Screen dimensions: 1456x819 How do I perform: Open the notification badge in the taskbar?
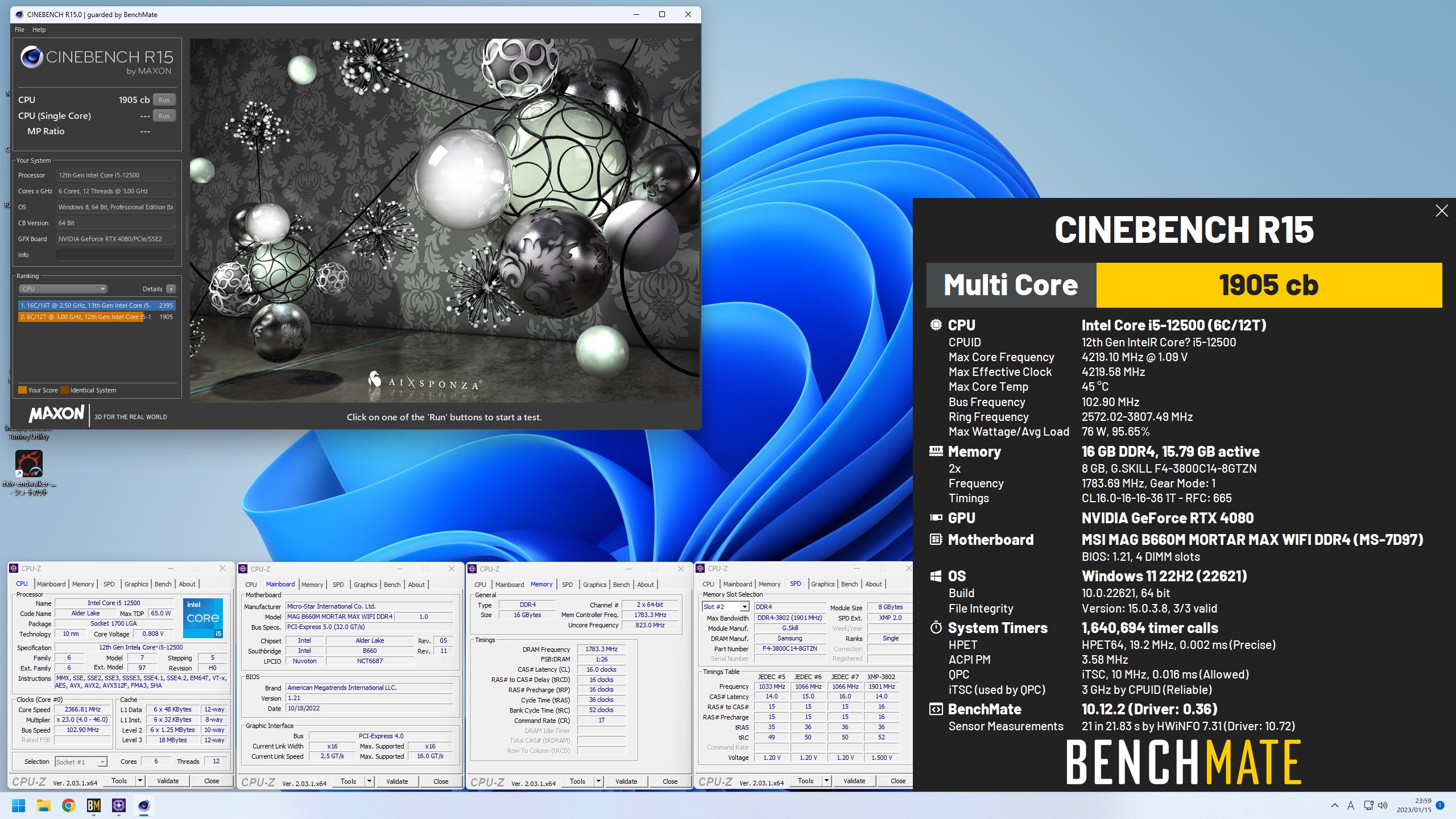tap(1440, 805)
